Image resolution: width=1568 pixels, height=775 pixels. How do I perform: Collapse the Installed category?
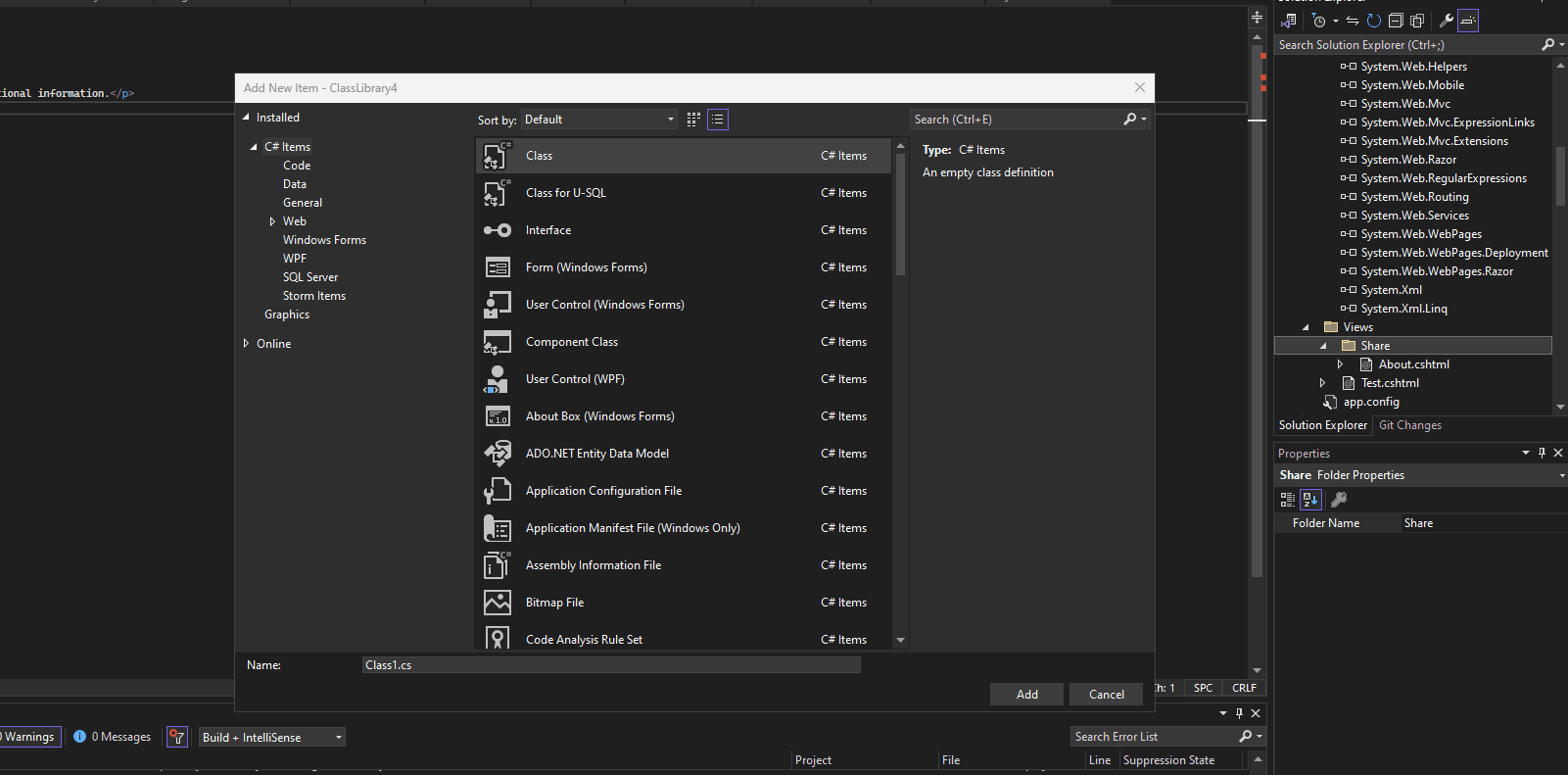coord(246,118)
